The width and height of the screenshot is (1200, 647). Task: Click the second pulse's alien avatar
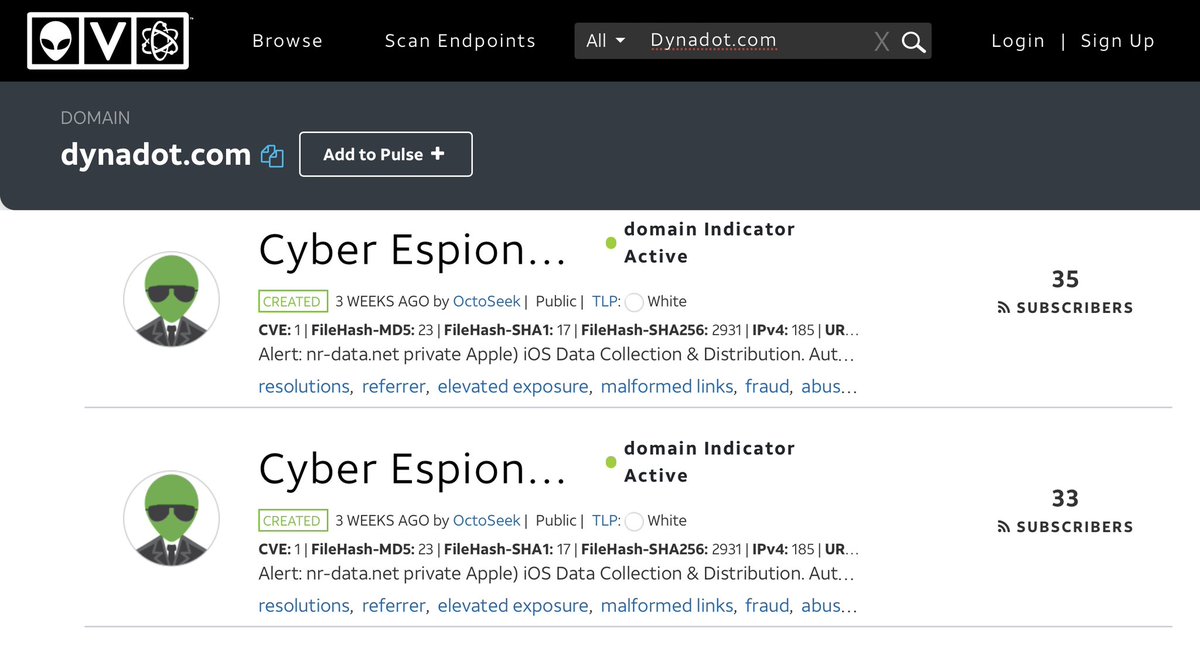[x=171, y=519]
